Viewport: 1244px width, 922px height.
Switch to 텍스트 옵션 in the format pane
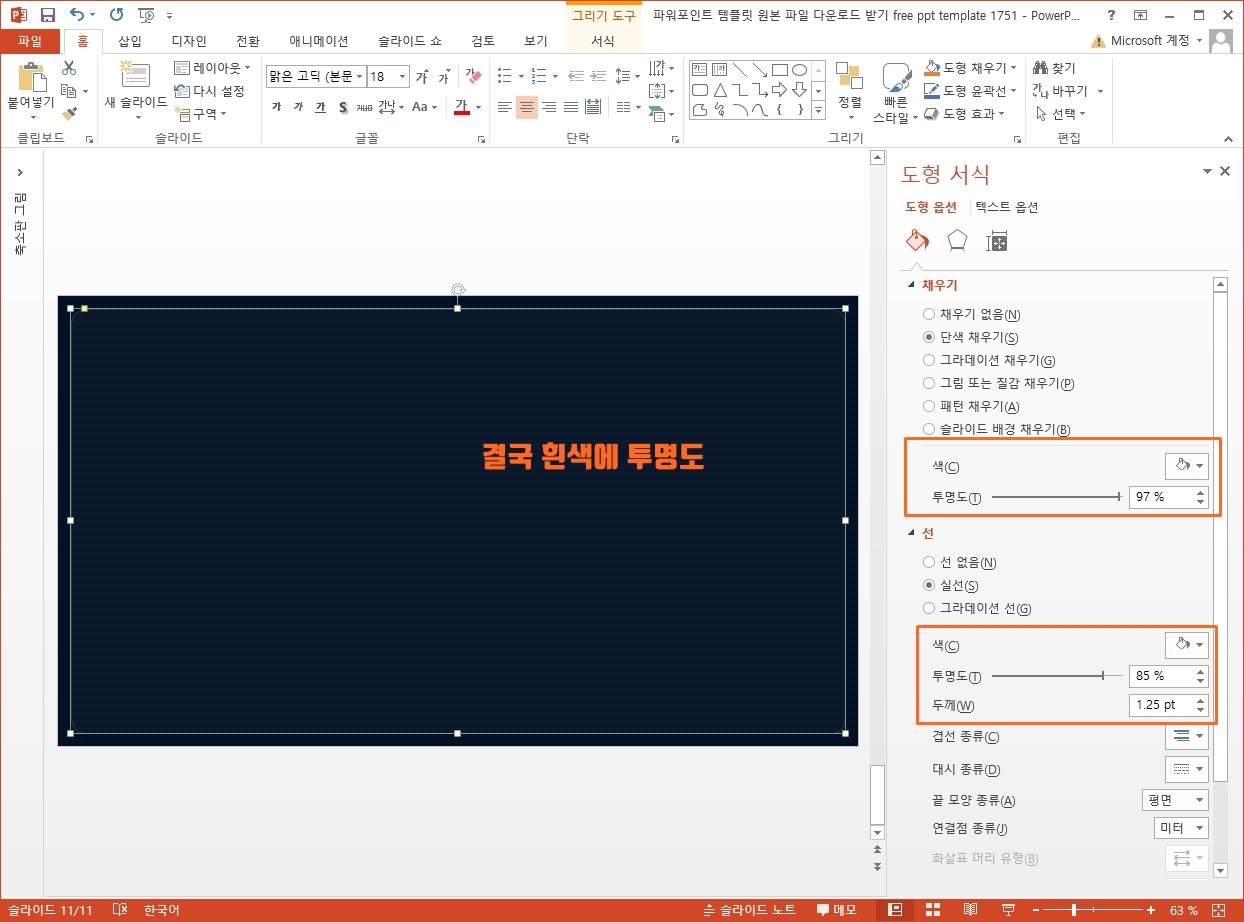1006,207
